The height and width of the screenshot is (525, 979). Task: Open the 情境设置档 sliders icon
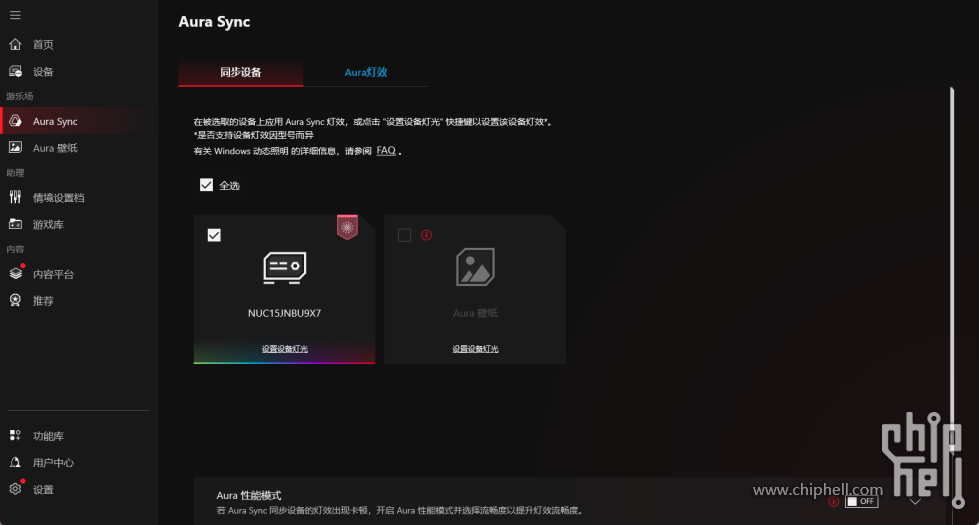pyautogui.click(x=15, y=197)
